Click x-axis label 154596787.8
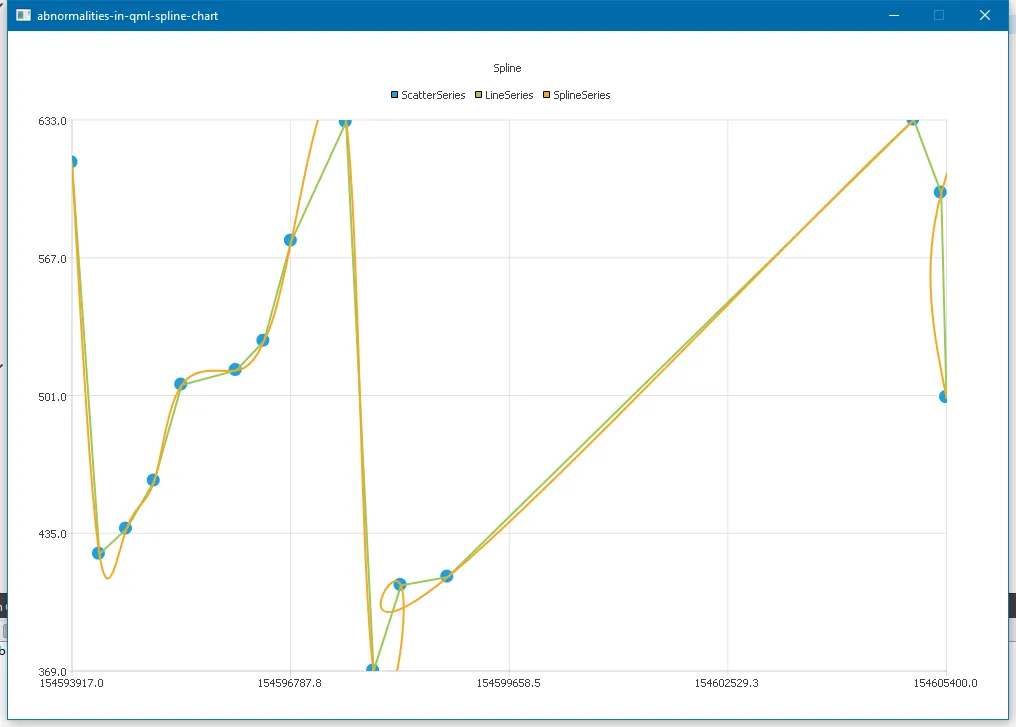Viewport: 1016px width, 727px height. click(x=290, y=683)
